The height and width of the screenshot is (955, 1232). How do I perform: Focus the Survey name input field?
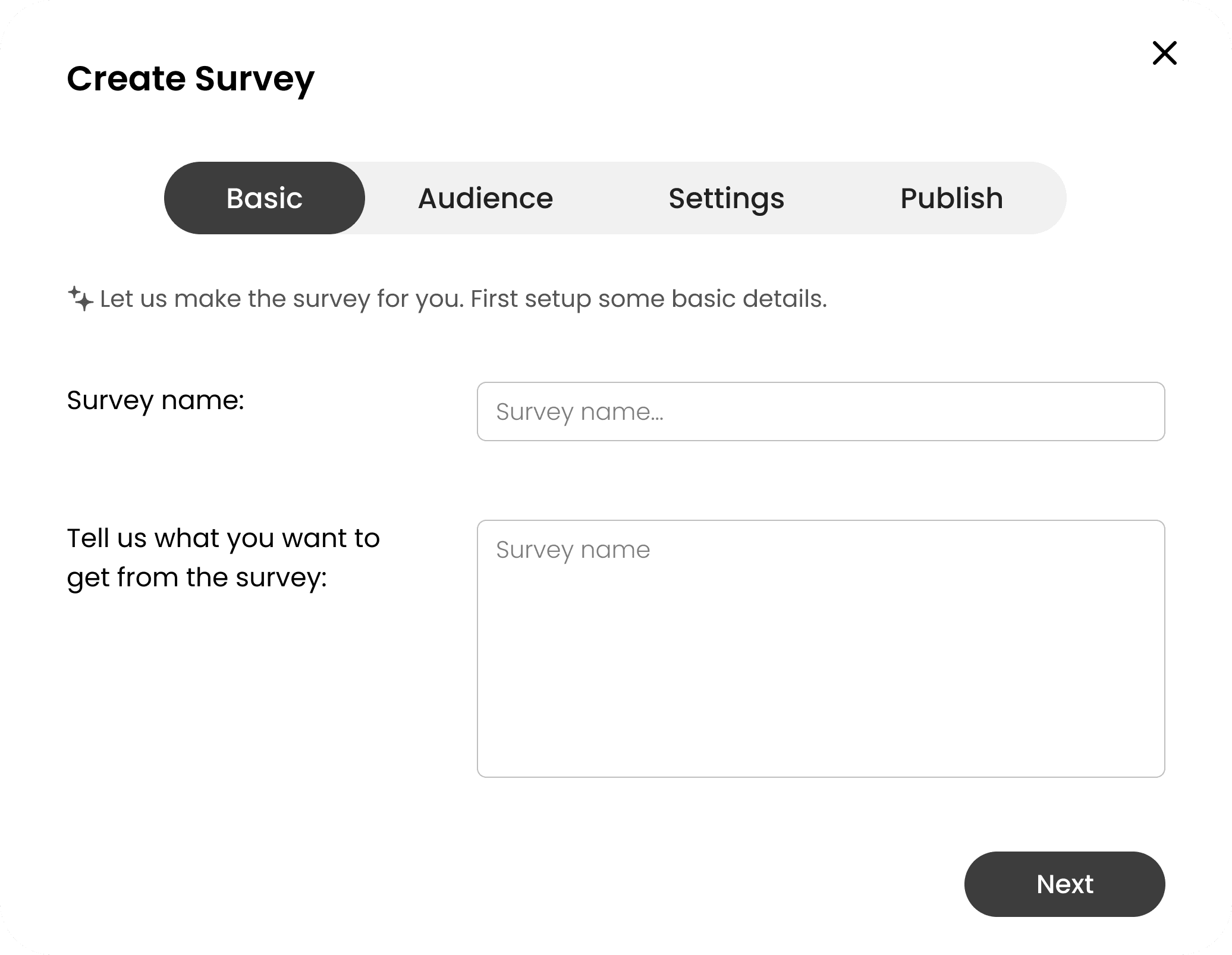[821, 411]
